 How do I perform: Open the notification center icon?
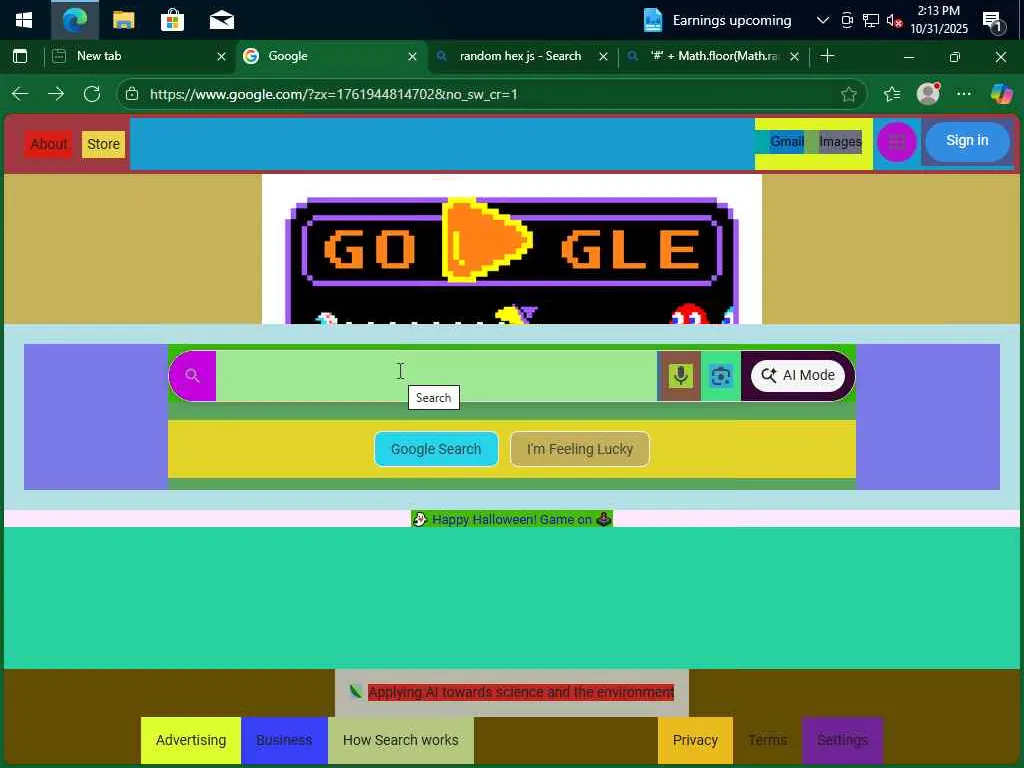[991, 21]
